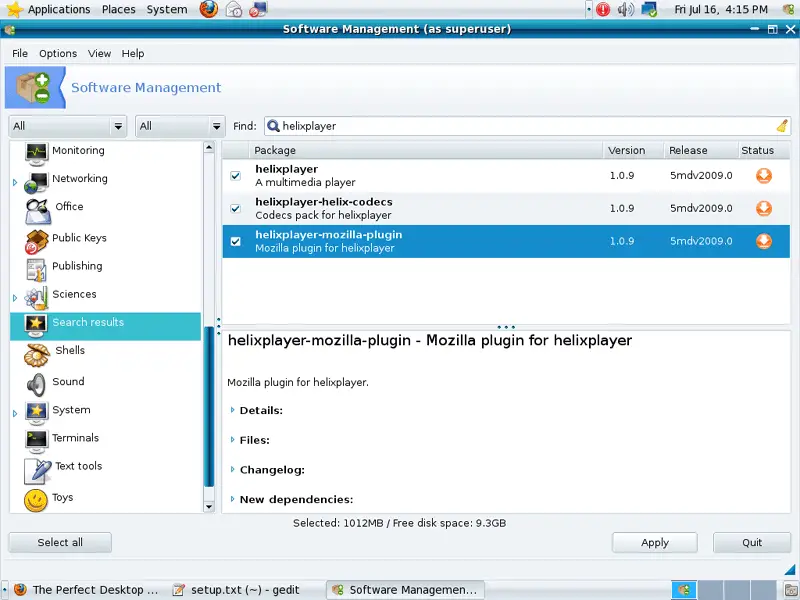Open the mail launcher icon in top panel
Image resolution: width=800 pixels, height=600 pixels.
(x=234, y=9)
